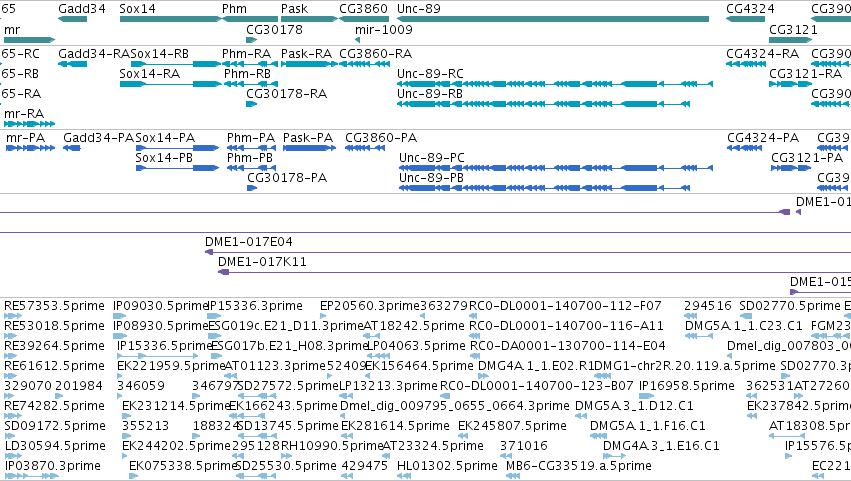Select the RE53018.5prime EST feature
Viewport: 851px width, 481px height.
(x=10, y=336)
